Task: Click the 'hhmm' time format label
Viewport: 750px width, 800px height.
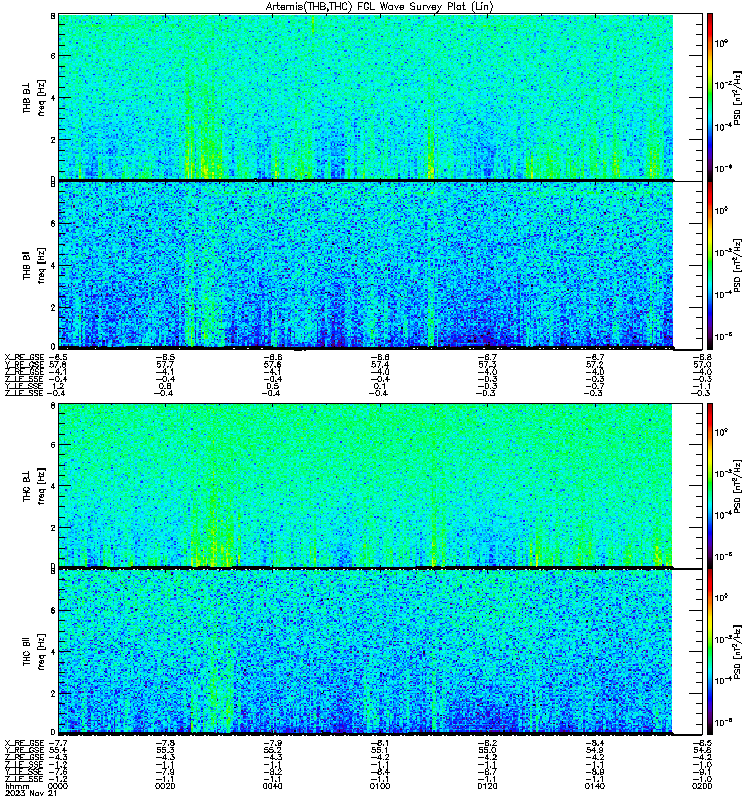Action: pyautogui.click(x=17, y=786)
